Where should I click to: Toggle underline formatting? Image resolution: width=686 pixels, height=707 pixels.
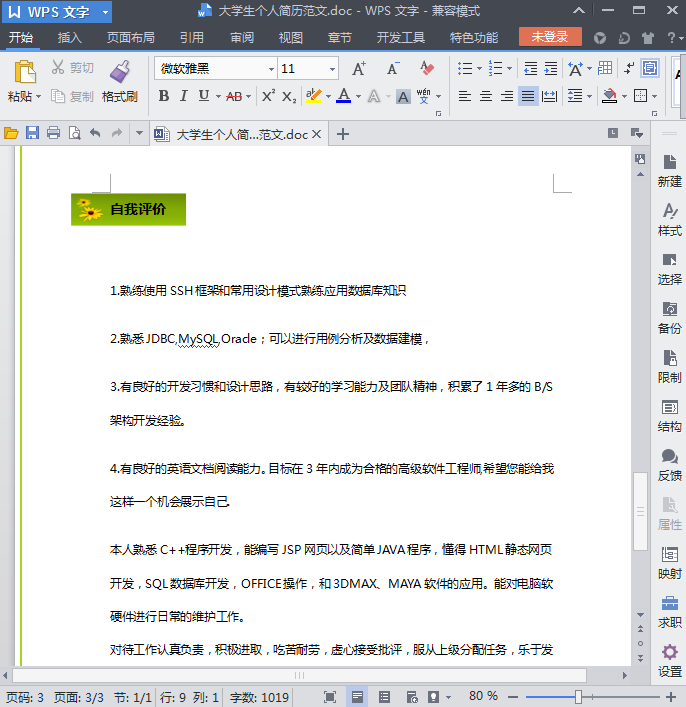coord(204,96)
